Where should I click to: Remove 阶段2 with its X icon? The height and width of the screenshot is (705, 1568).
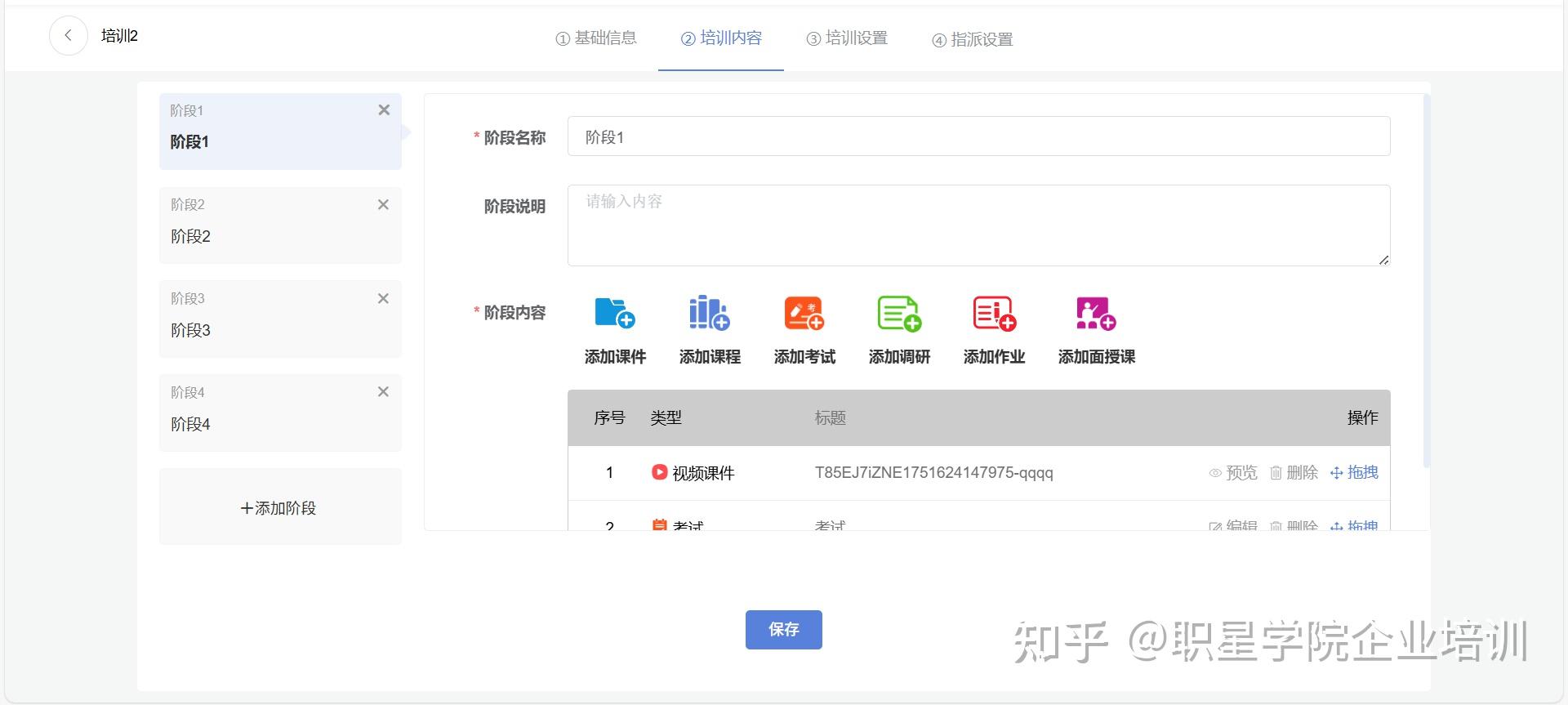click(383, 205)
